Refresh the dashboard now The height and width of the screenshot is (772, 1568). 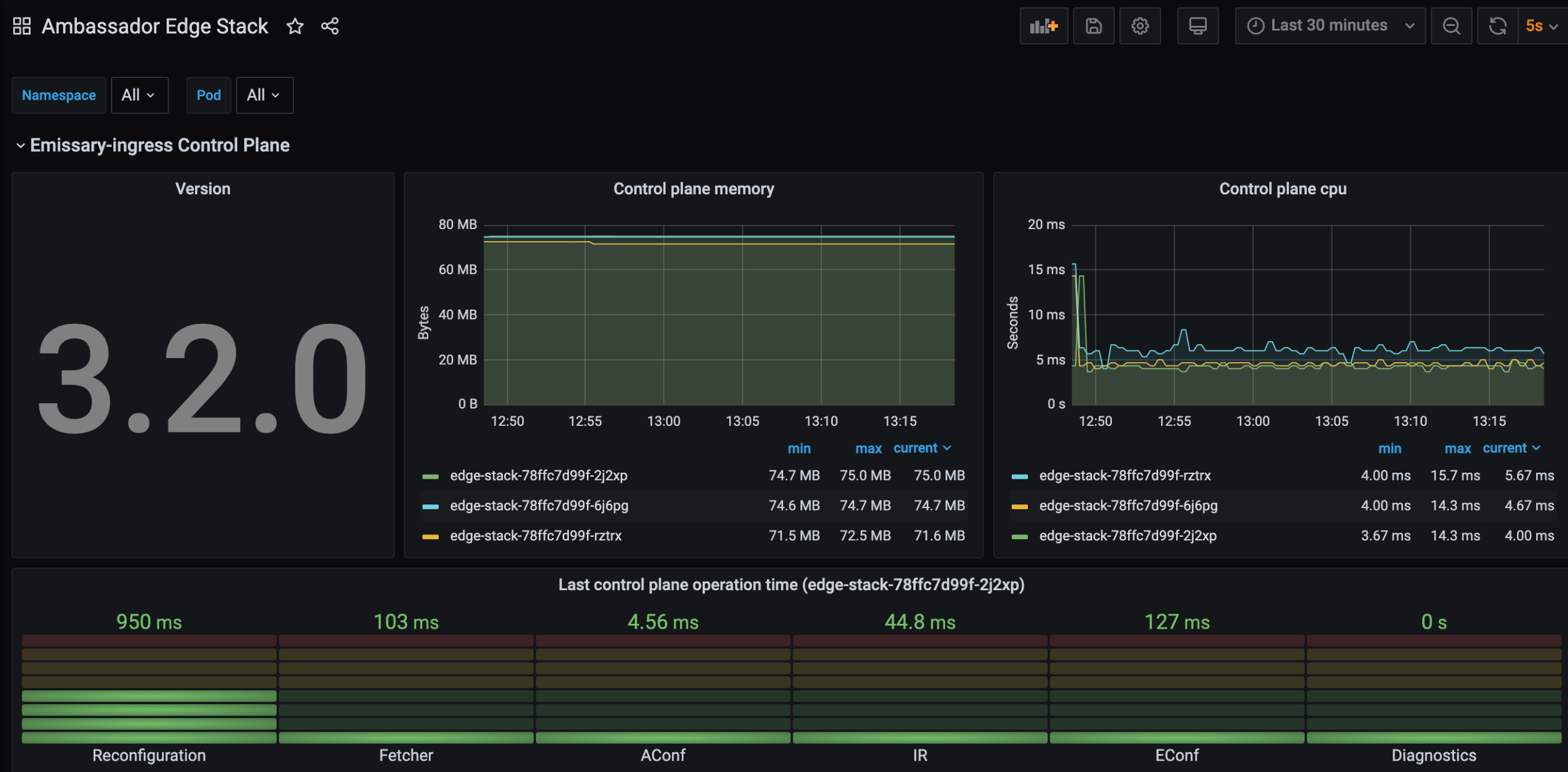coord(1498,26)
